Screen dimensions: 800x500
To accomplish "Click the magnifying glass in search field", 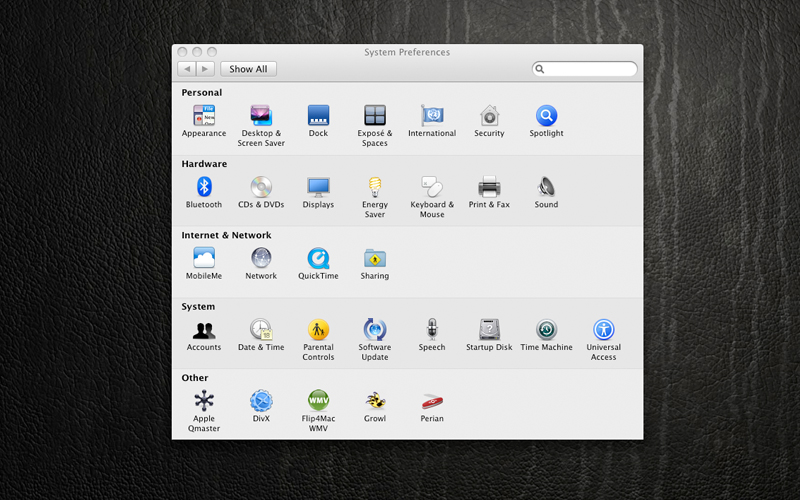I will [x=540, y=69].
